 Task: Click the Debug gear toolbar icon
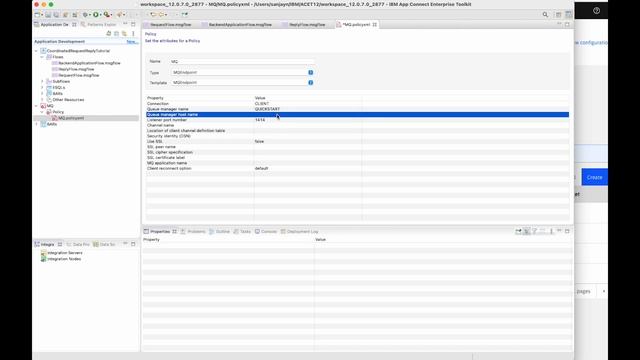coord(85,15)
